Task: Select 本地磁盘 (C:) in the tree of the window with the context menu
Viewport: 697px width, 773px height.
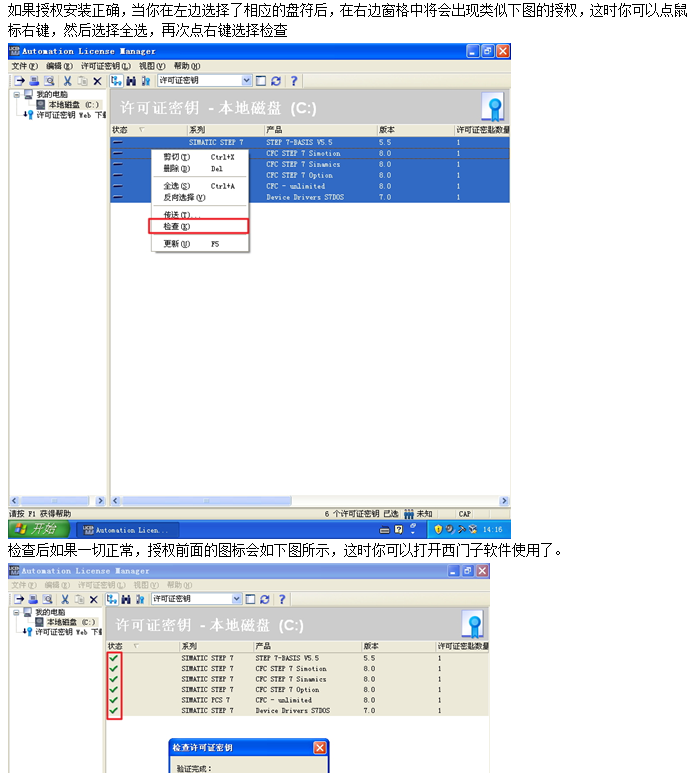Action: [x=68, y=105]
